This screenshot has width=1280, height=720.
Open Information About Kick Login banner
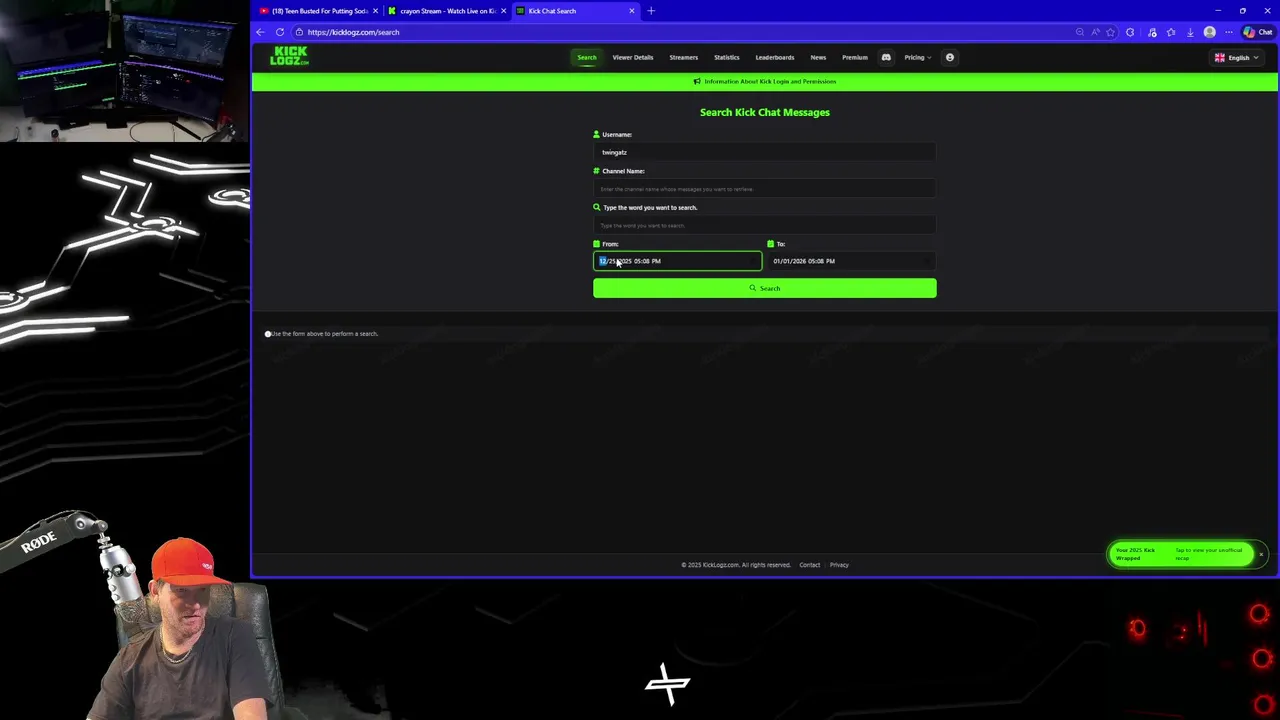pos(765,81)
